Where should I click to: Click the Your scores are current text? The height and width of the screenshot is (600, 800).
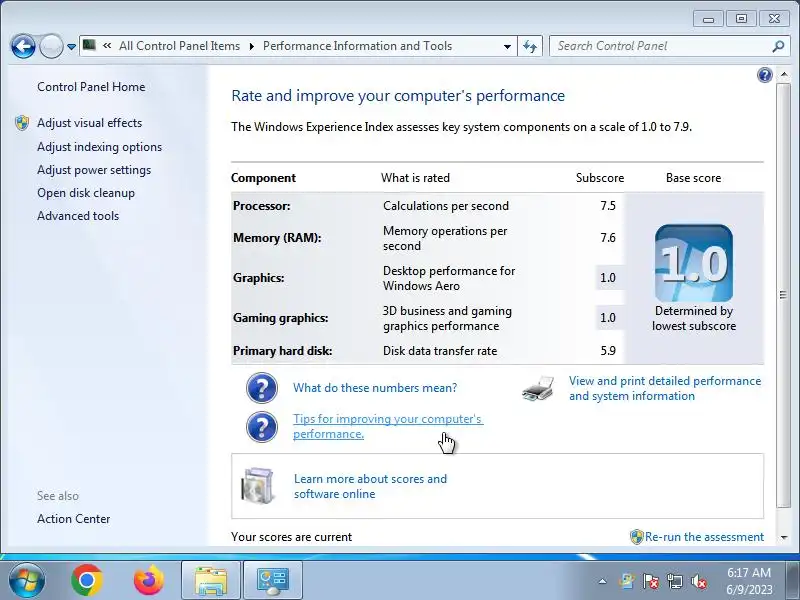pos(291,537)
